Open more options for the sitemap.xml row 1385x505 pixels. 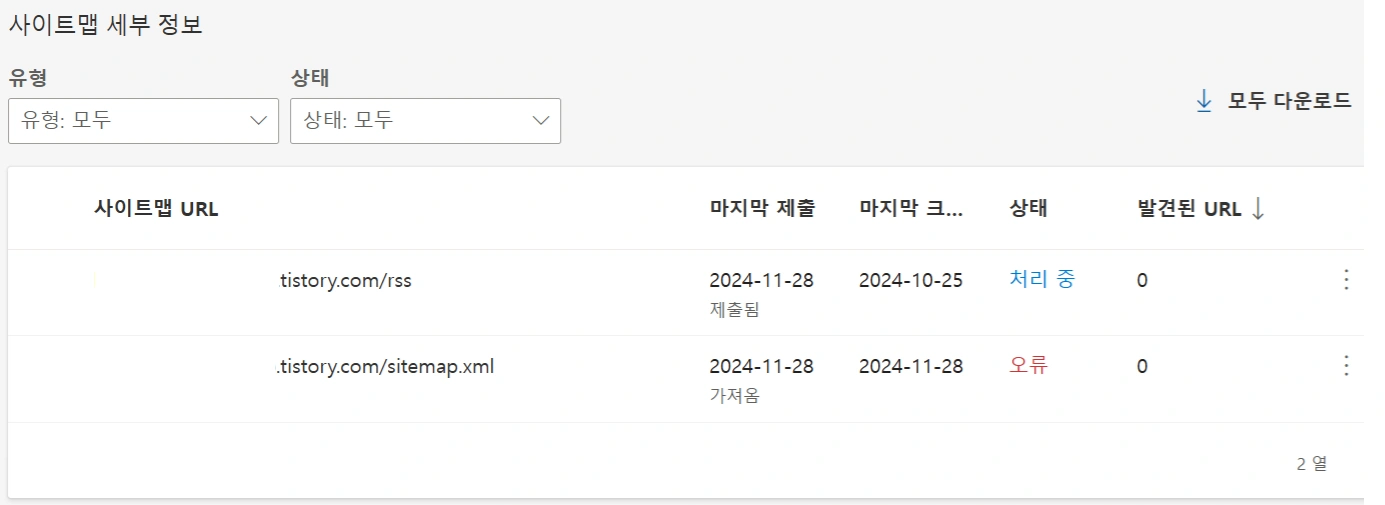(1346, 366)
